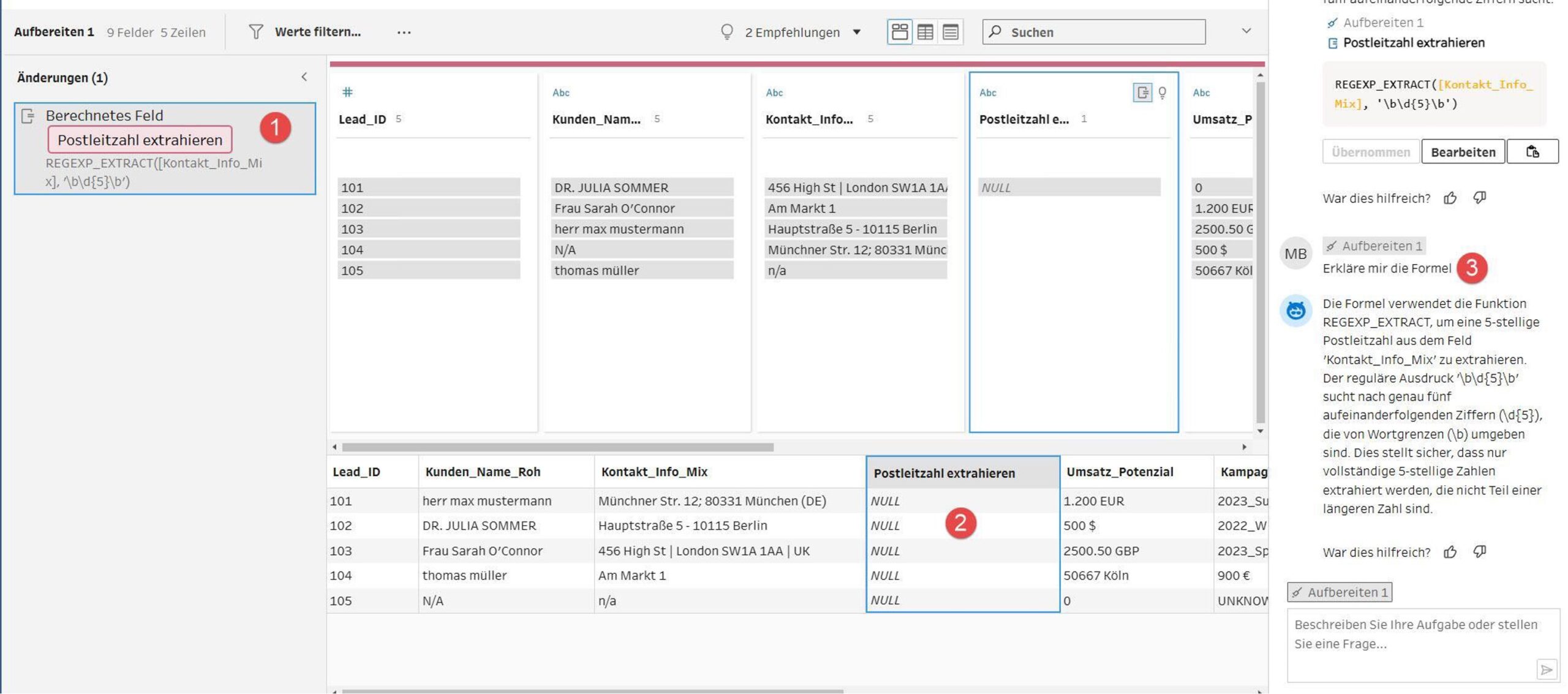1568x694 pixels.
Task: Expand the 2 Empfehlungen dropdown
Action: click(856, 32)
